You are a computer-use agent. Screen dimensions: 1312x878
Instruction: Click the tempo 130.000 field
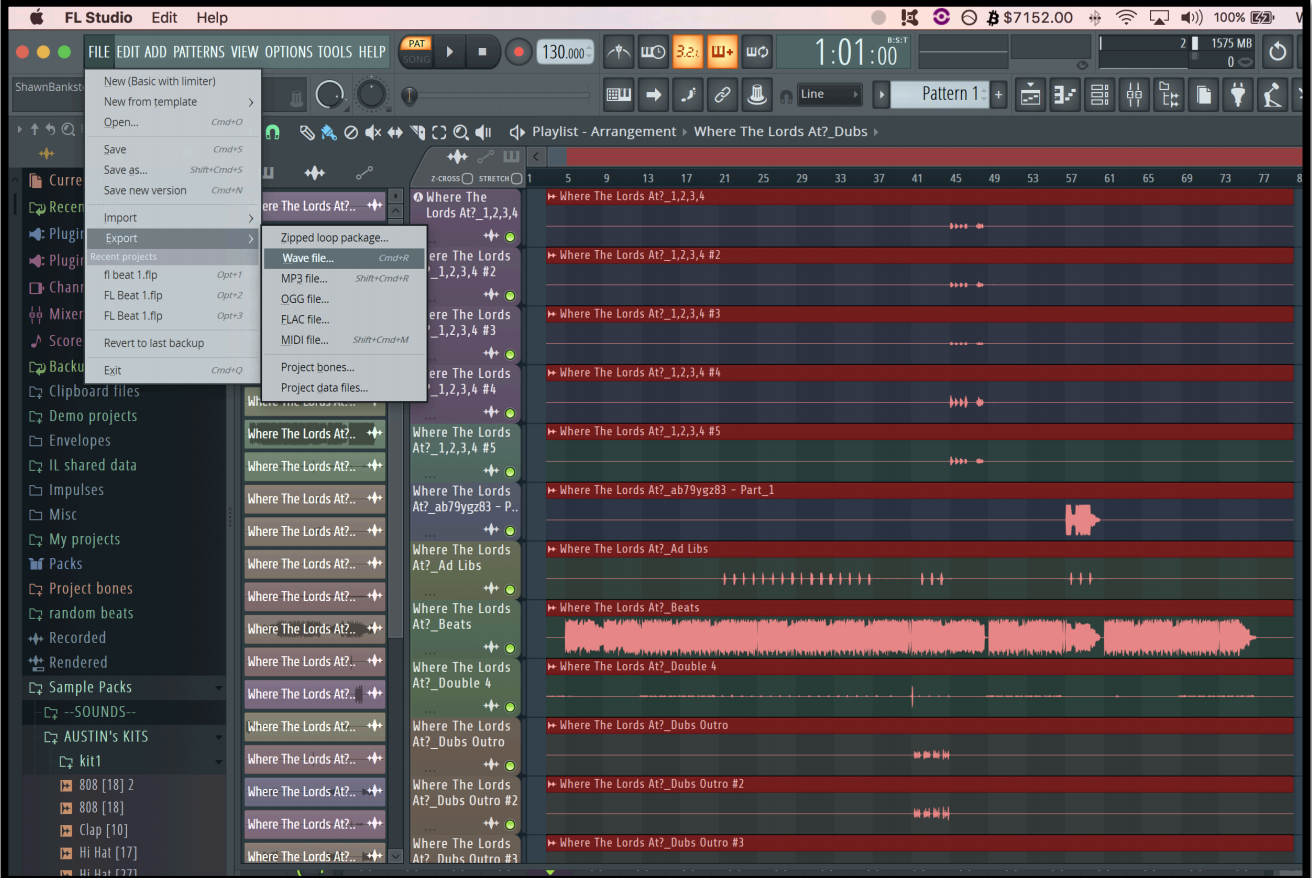pyautogui.click(x=564, y=52)
